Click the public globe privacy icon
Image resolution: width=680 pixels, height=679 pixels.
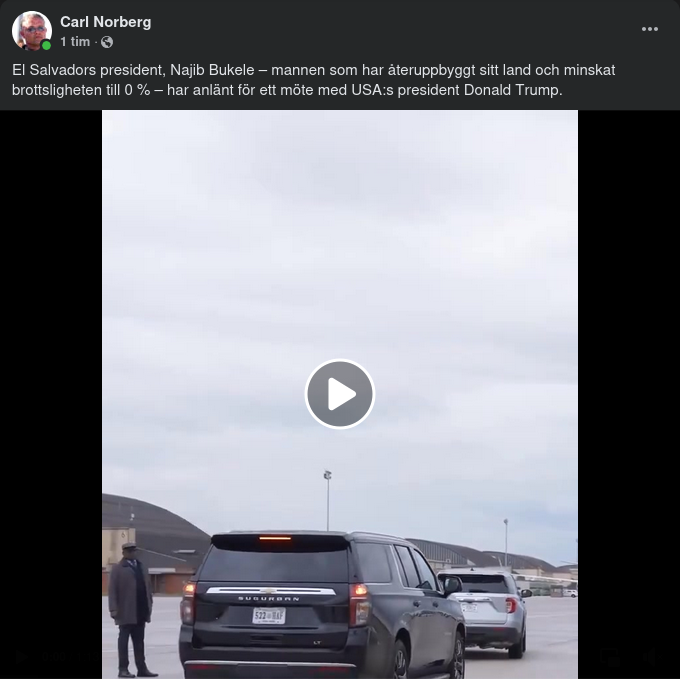(107, 42)
